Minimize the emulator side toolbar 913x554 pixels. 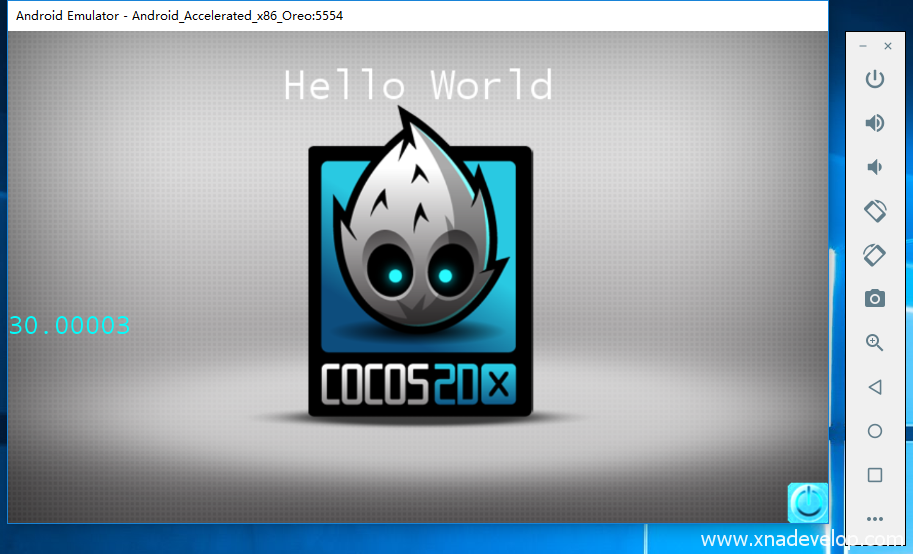tap(863, 46)
